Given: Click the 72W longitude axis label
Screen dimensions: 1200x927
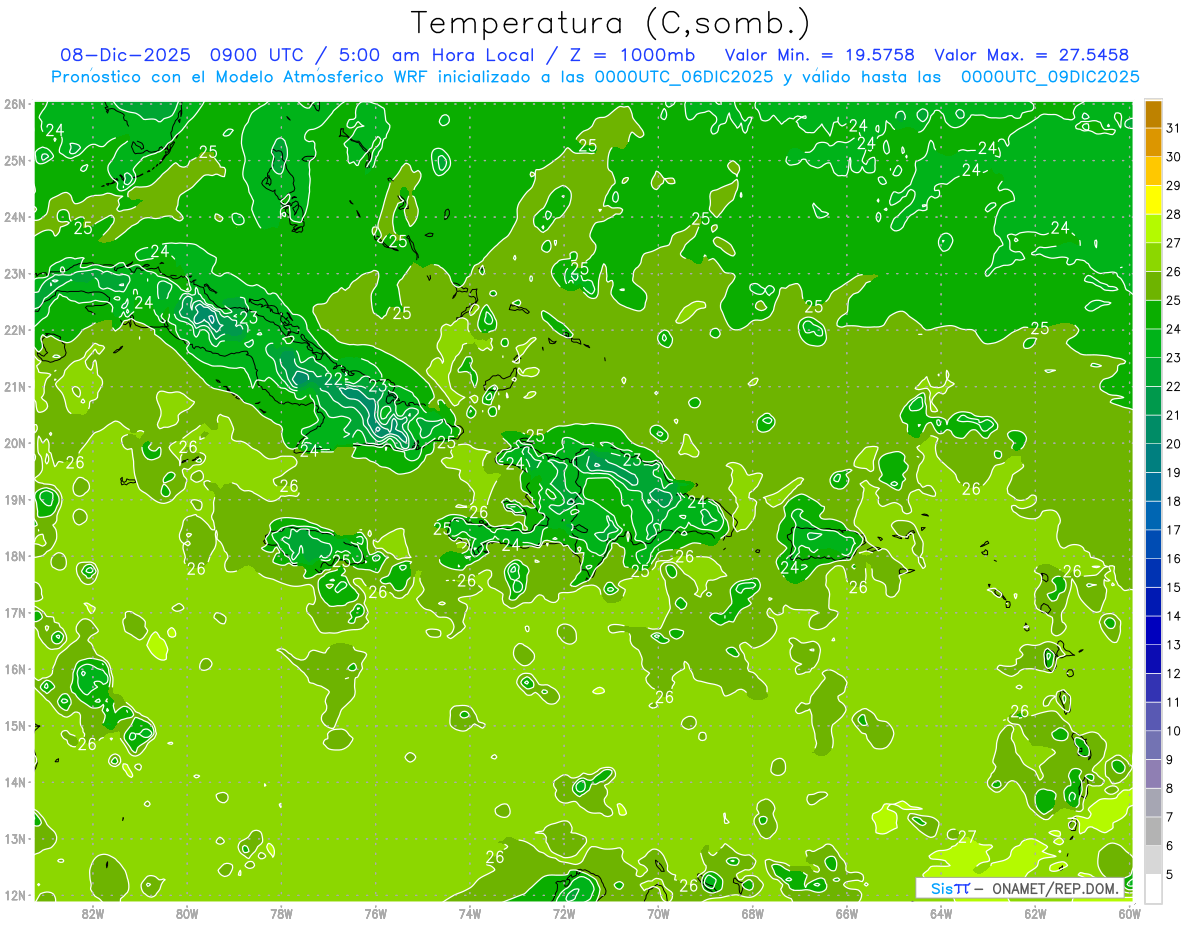Looking at the screenshot, I should tap(564, 913).
